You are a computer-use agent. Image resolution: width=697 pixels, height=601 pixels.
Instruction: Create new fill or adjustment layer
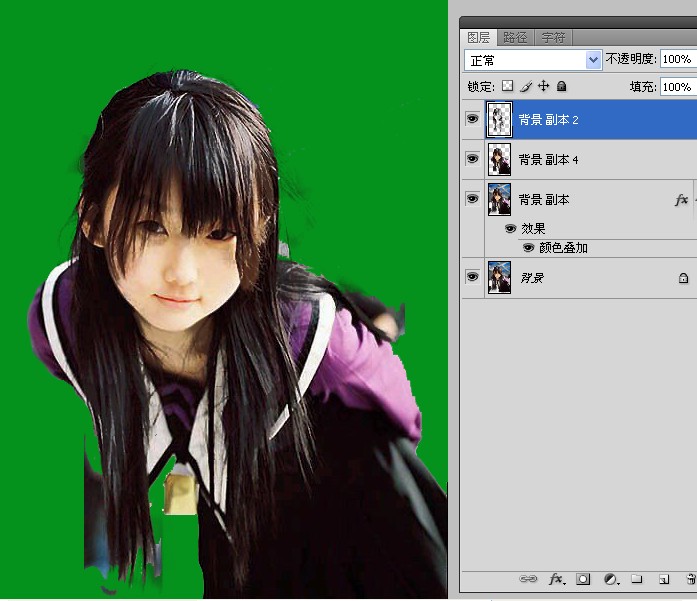pos(611,579)
